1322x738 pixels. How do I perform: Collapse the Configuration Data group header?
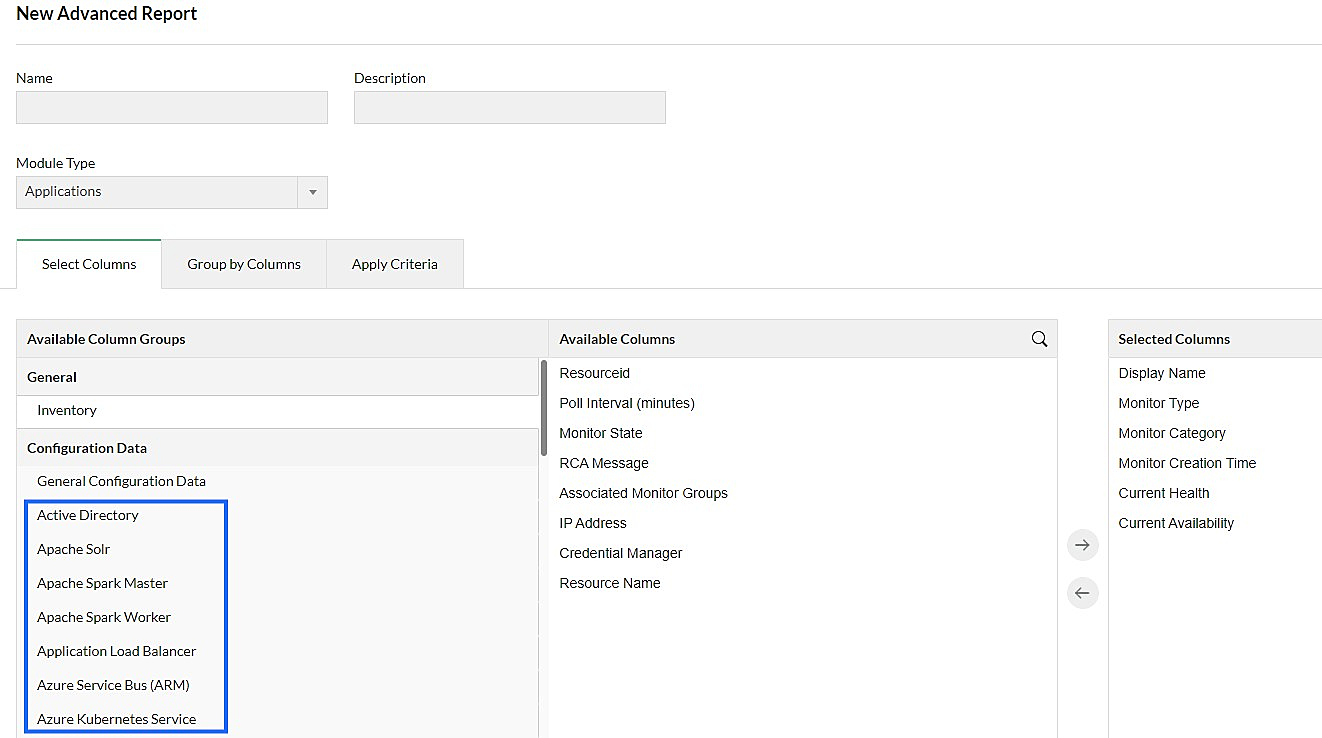pos(87,448)
